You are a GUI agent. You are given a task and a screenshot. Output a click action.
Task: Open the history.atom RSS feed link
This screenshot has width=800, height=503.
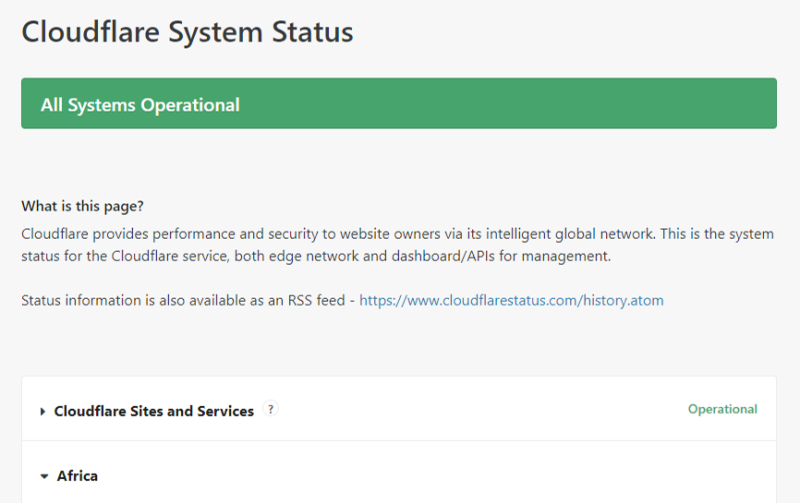(x=511, y=300)
